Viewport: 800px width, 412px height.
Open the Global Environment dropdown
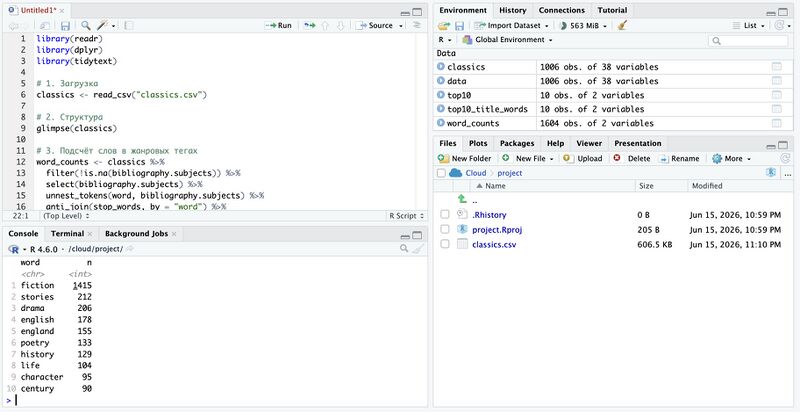tap(507, 39)
